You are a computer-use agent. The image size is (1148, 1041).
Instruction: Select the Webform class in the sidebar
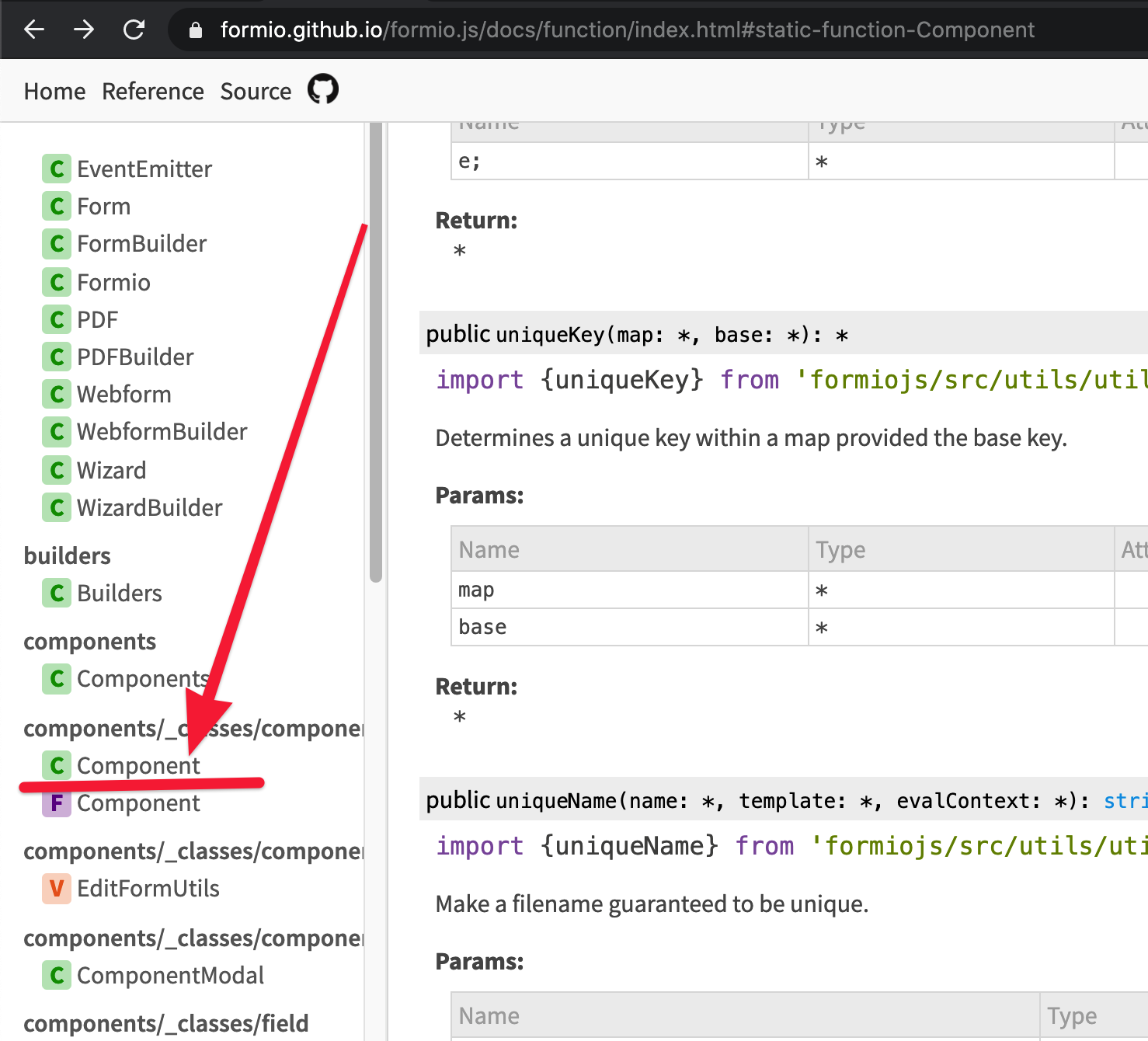tap(124, 394)
